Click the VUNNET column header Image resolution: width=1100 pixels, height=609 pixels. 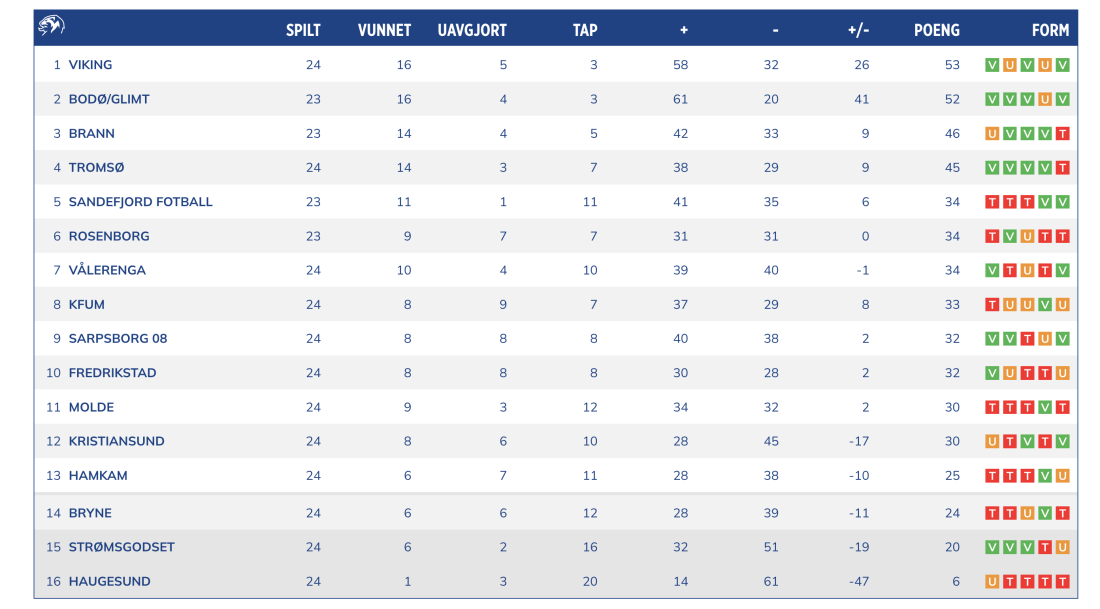point(387,29)
